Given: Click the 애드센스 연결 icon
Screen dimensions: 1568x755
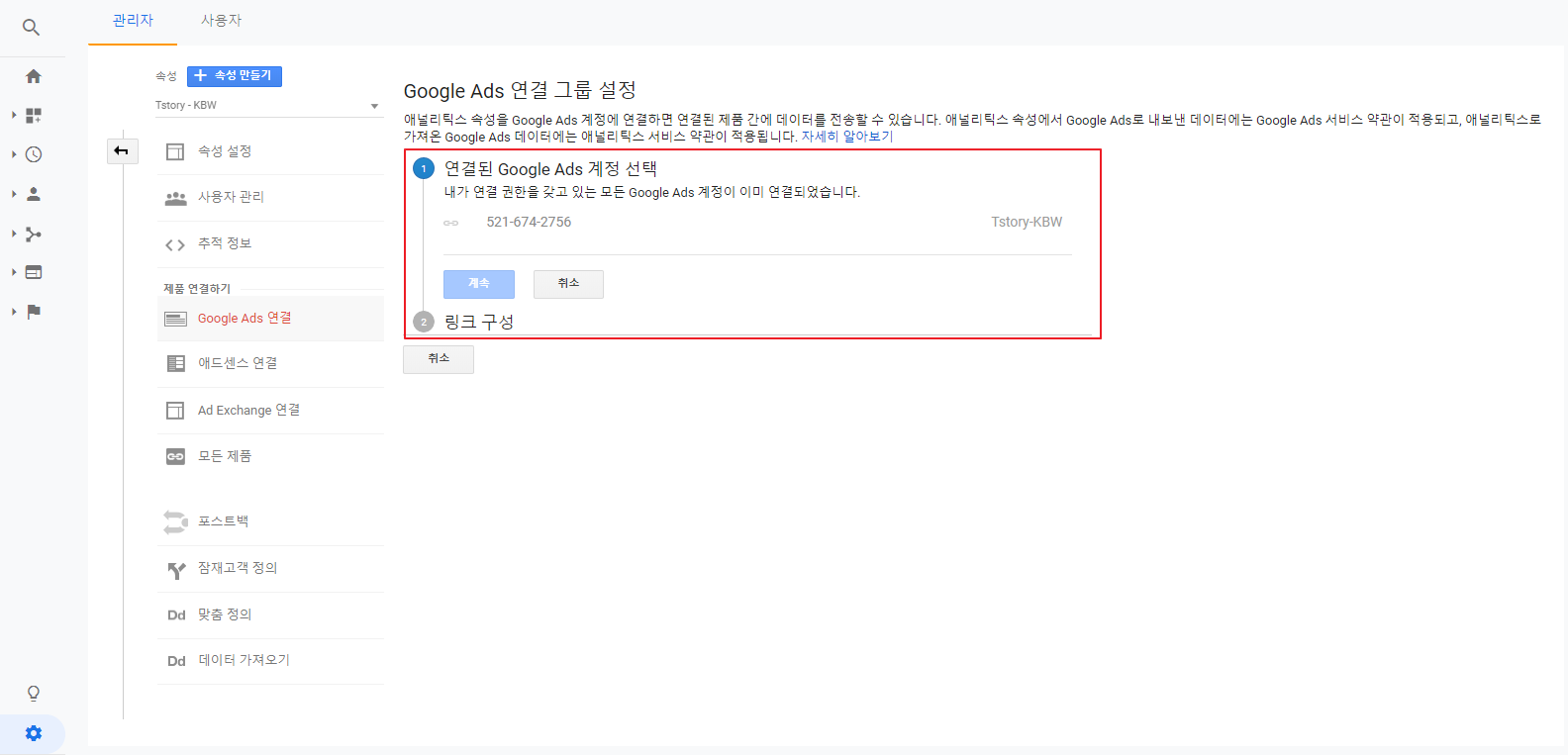Looking at the screenshot, I should tap(175, 363).
